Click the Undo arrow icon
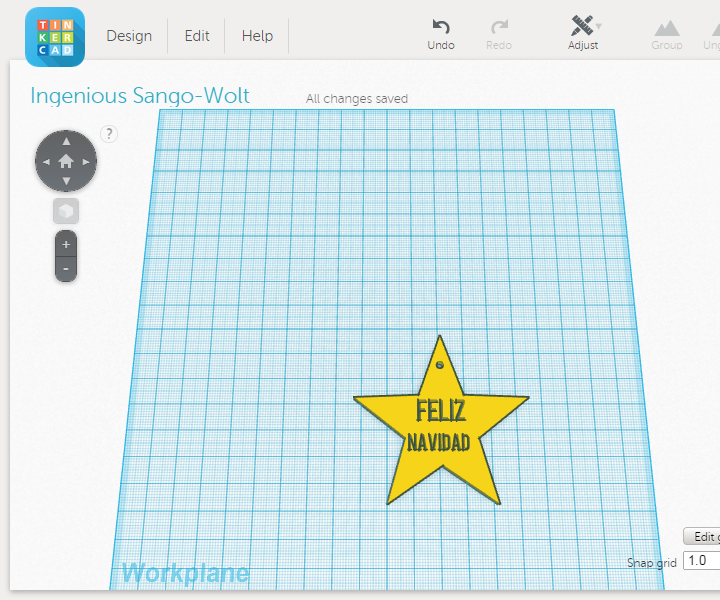Image resolution: width=720 pixels, height=600 pixels. pyautogui.click(x=441, y=27)
